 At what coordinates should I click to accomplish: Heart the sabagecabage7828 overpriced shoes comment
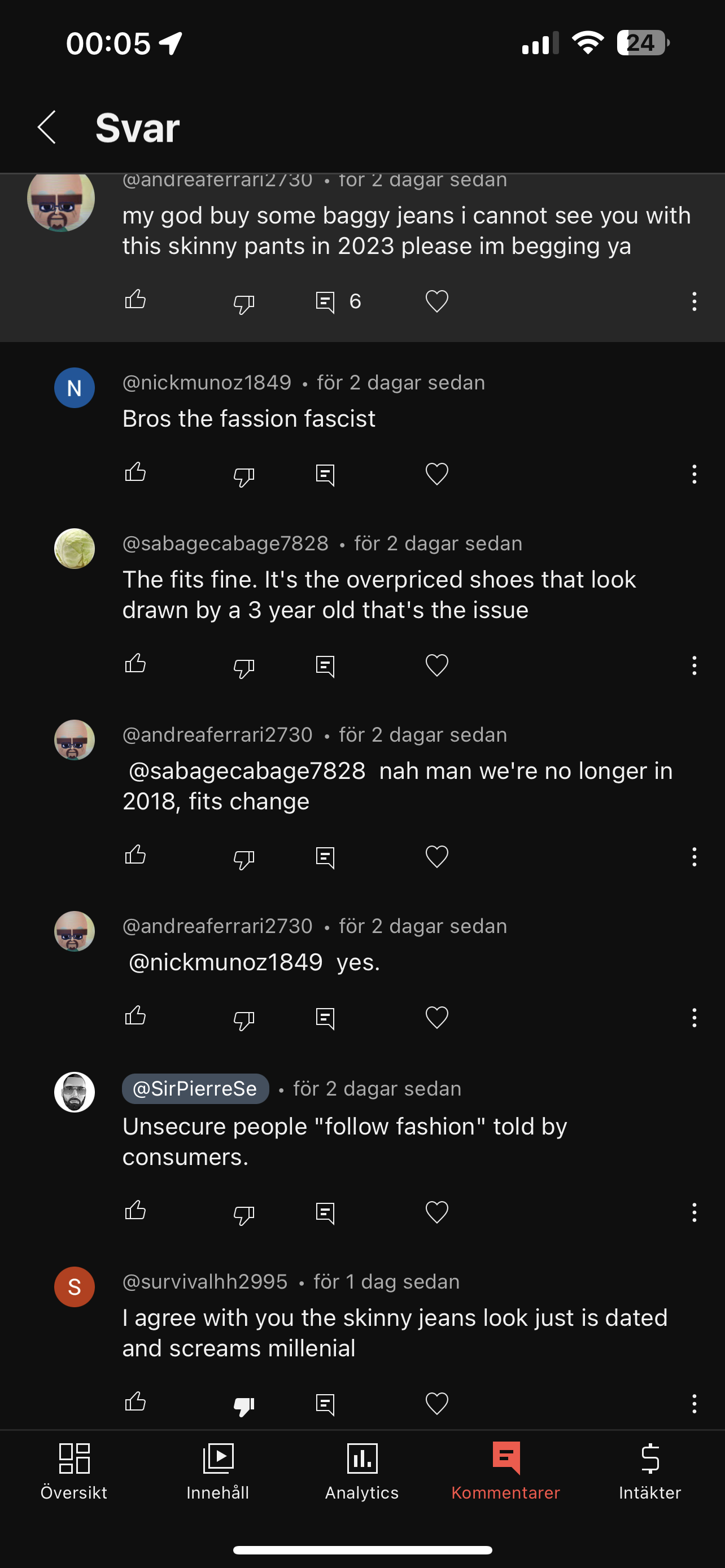click(x=436, y=665)
